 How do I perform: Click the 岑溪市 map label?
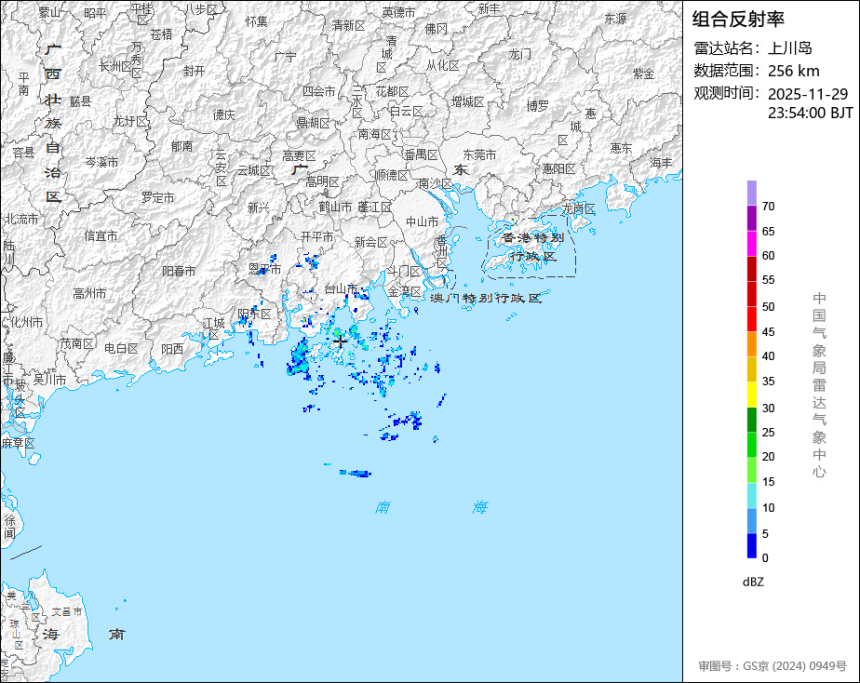click(x=101, y=162)
